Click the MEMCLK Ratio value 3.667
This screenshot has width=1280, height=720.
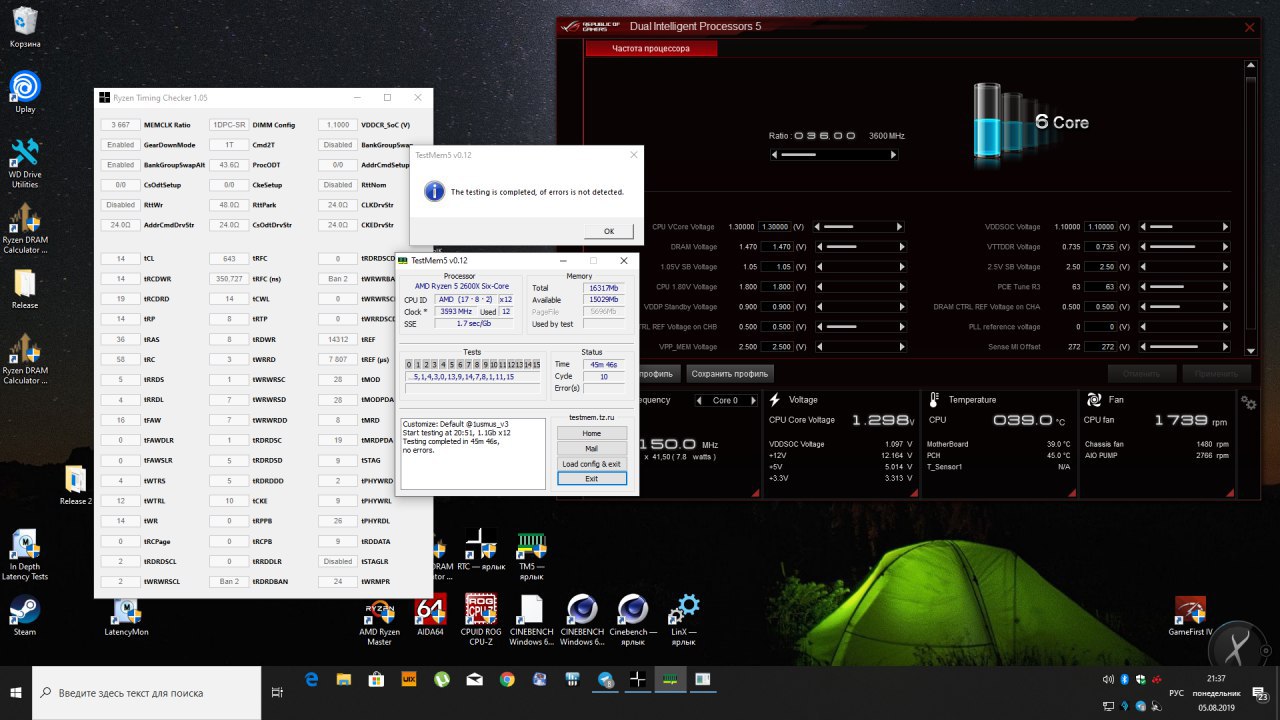[121, 125]
